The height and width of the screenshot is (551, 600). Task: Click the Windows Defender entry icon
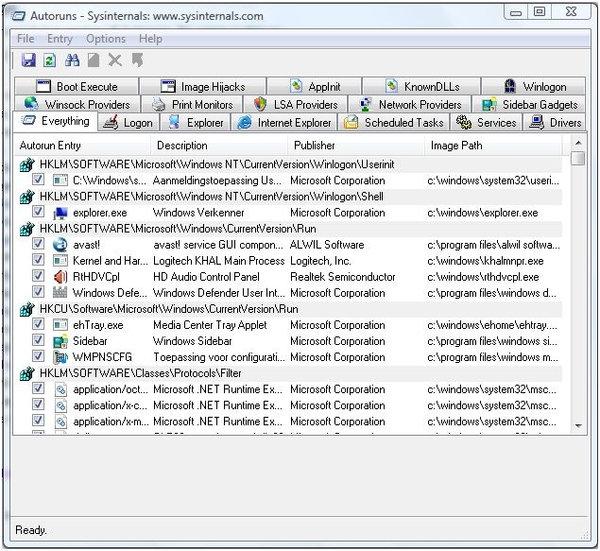pos(60,293)
